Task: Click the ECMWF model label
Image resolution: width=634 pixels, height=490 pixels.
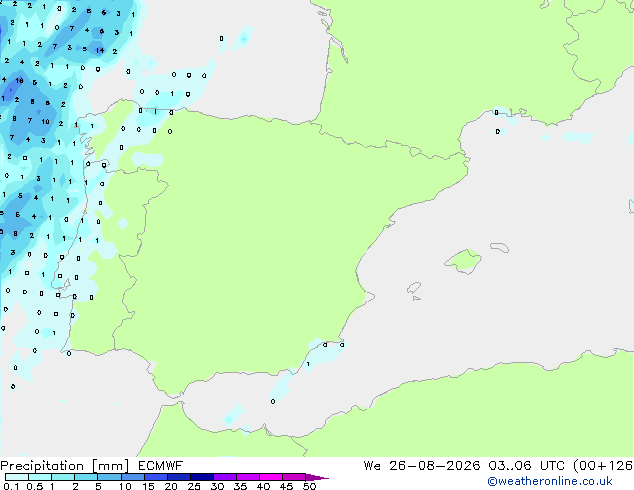Action: pos(161,466)
